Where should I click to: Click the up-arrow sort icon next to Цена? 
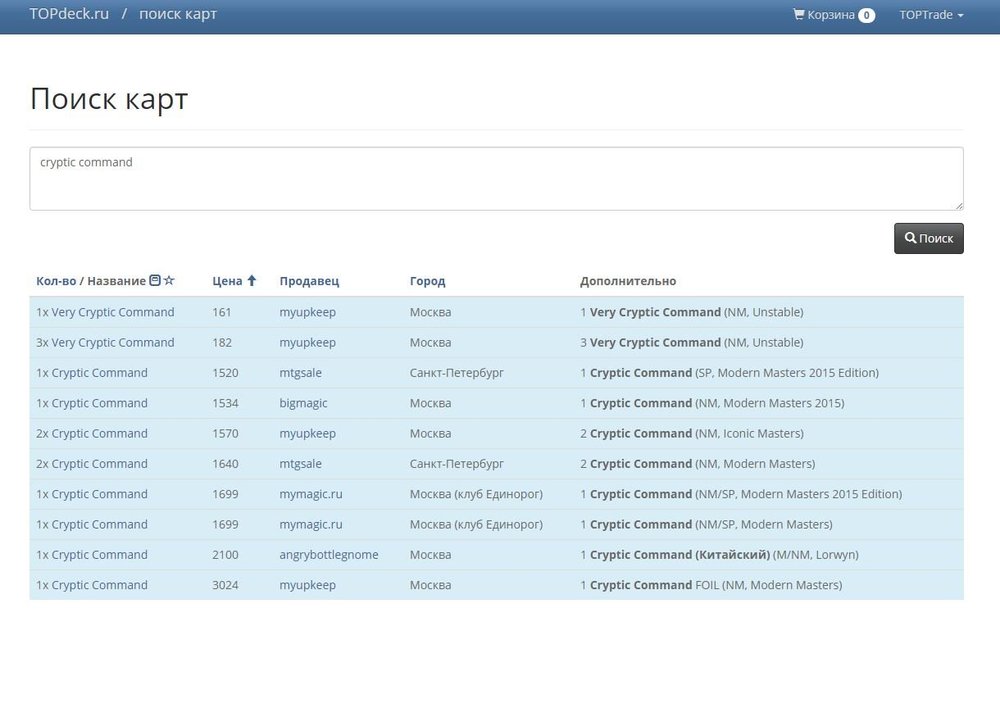tap(252, 281)
